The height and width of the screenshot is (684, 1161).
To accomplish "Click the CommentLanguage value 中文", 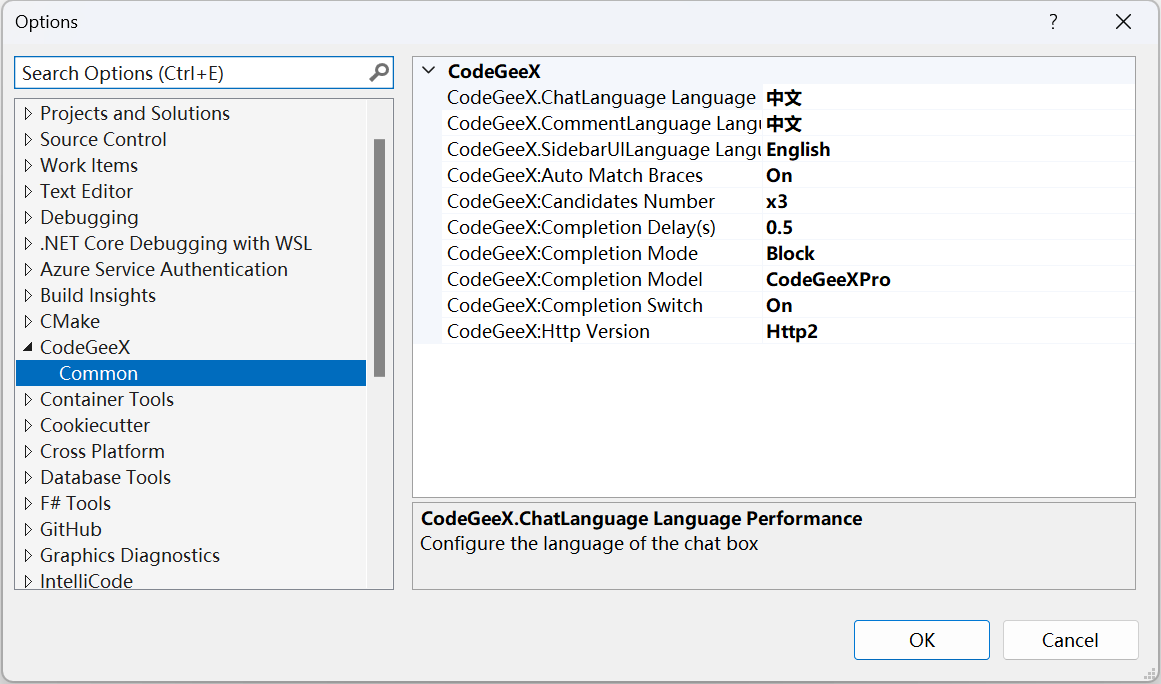I will point(784,124).
